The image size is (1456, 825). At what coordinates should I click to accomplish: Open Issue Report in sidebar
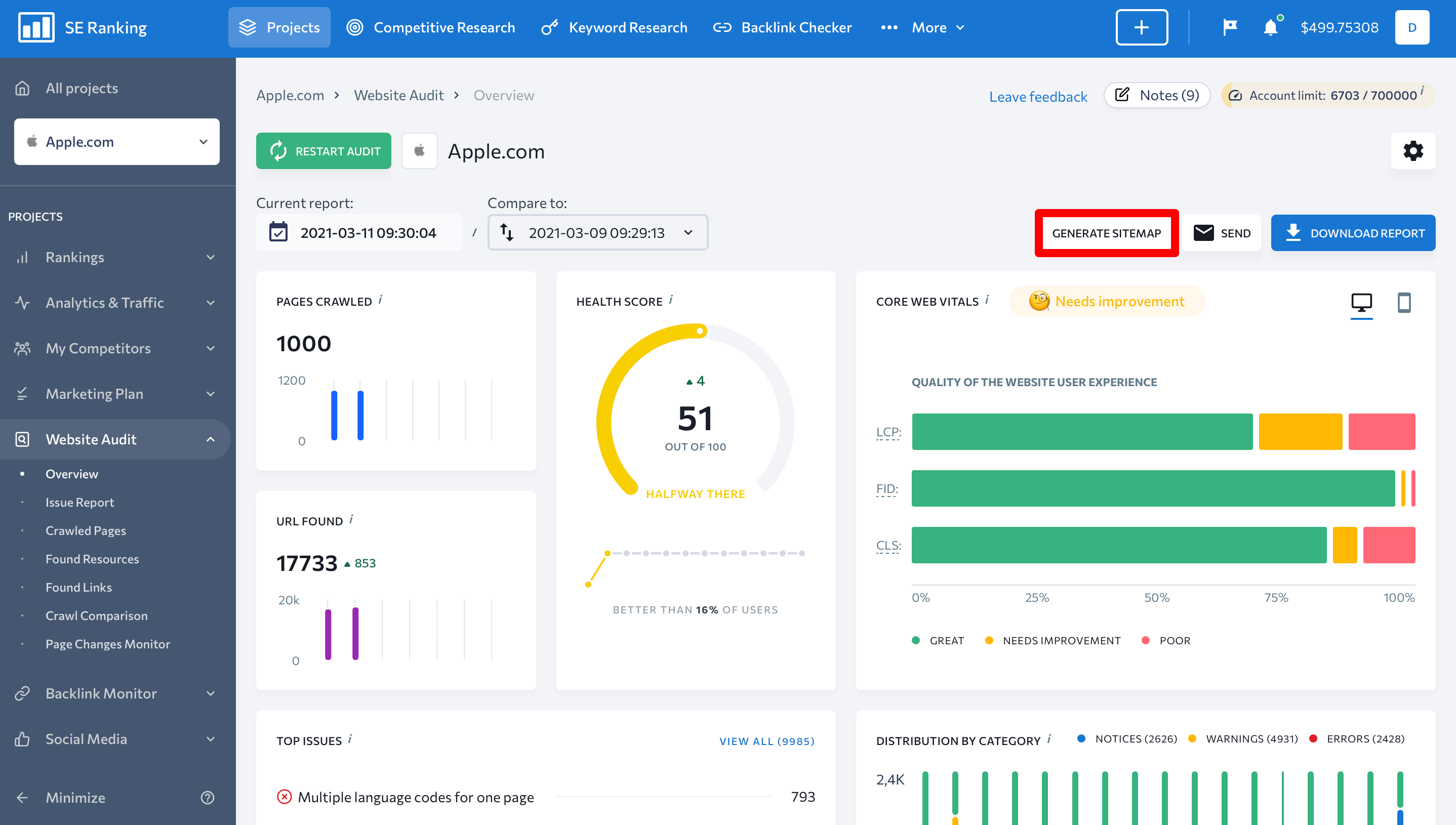click(79, 502)
